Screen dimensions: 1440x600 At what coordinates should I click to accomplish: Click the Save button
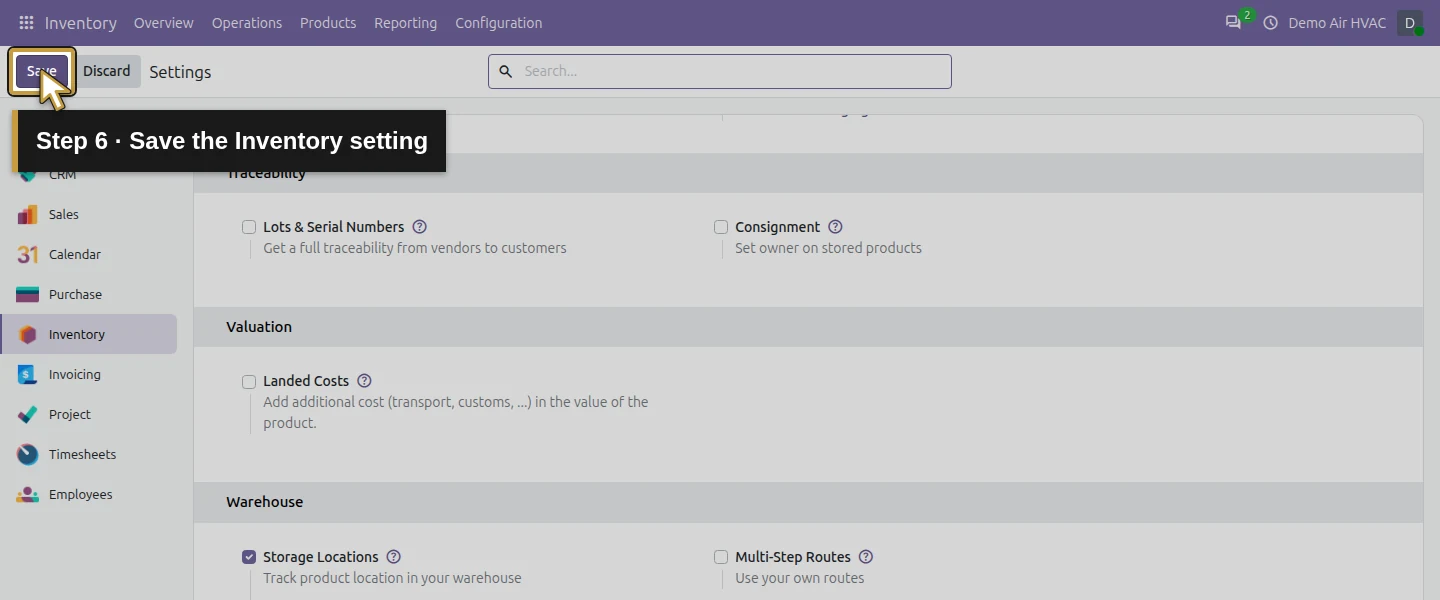pos(42,71)
